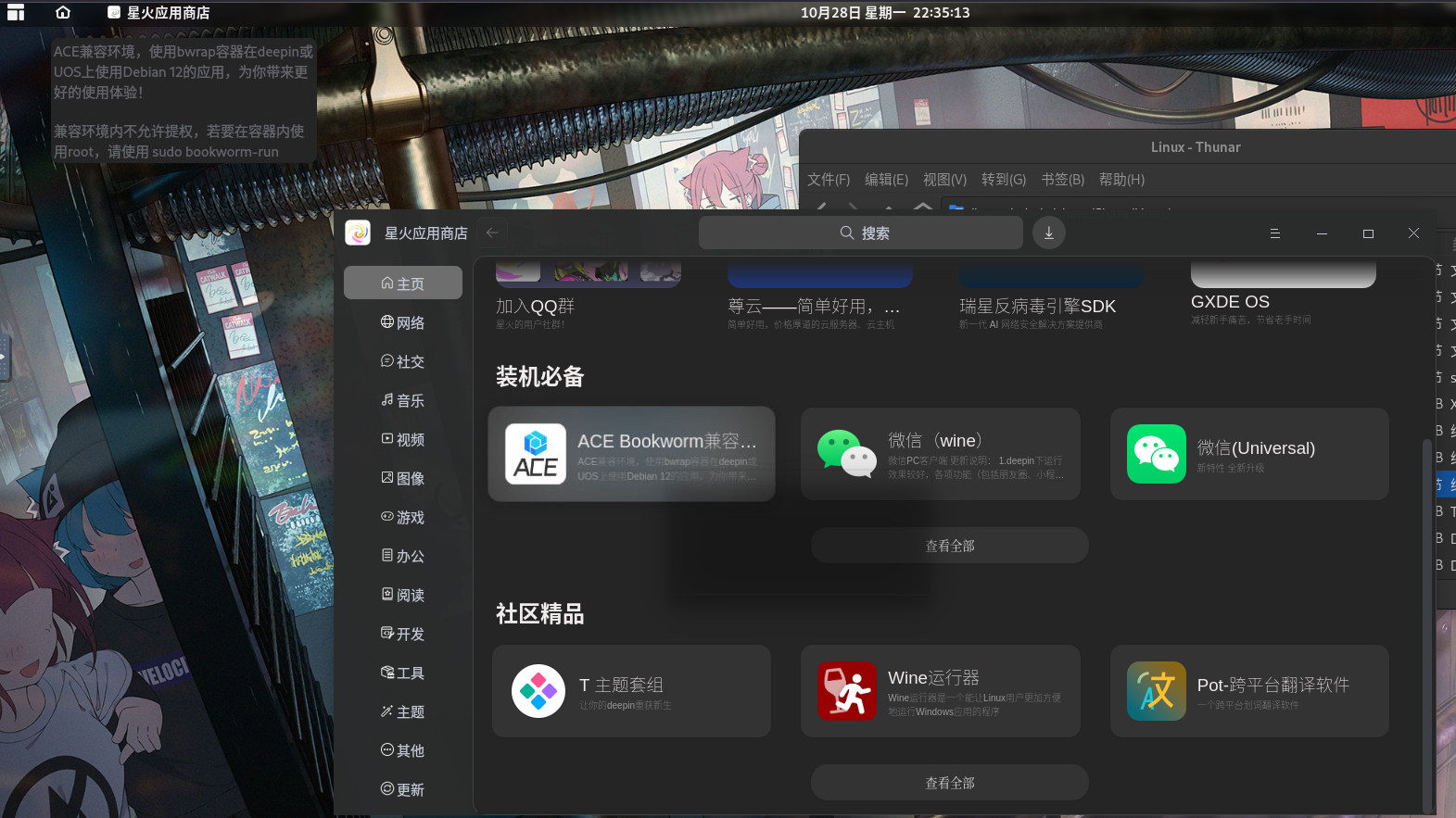This screenshot has height=818, width=1456.
Task: Click the date and time clock
Action: pos(885,13)
